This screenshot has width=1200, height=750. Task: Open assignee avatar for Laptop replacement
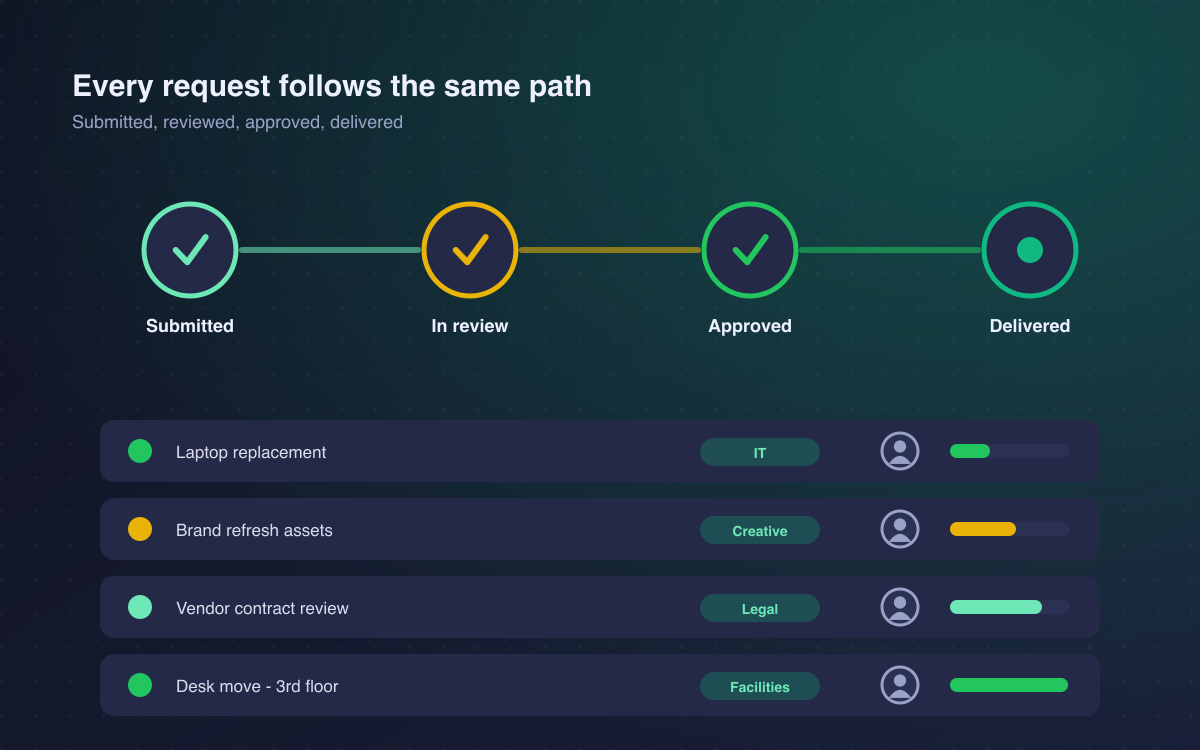[x=900, y=451]
